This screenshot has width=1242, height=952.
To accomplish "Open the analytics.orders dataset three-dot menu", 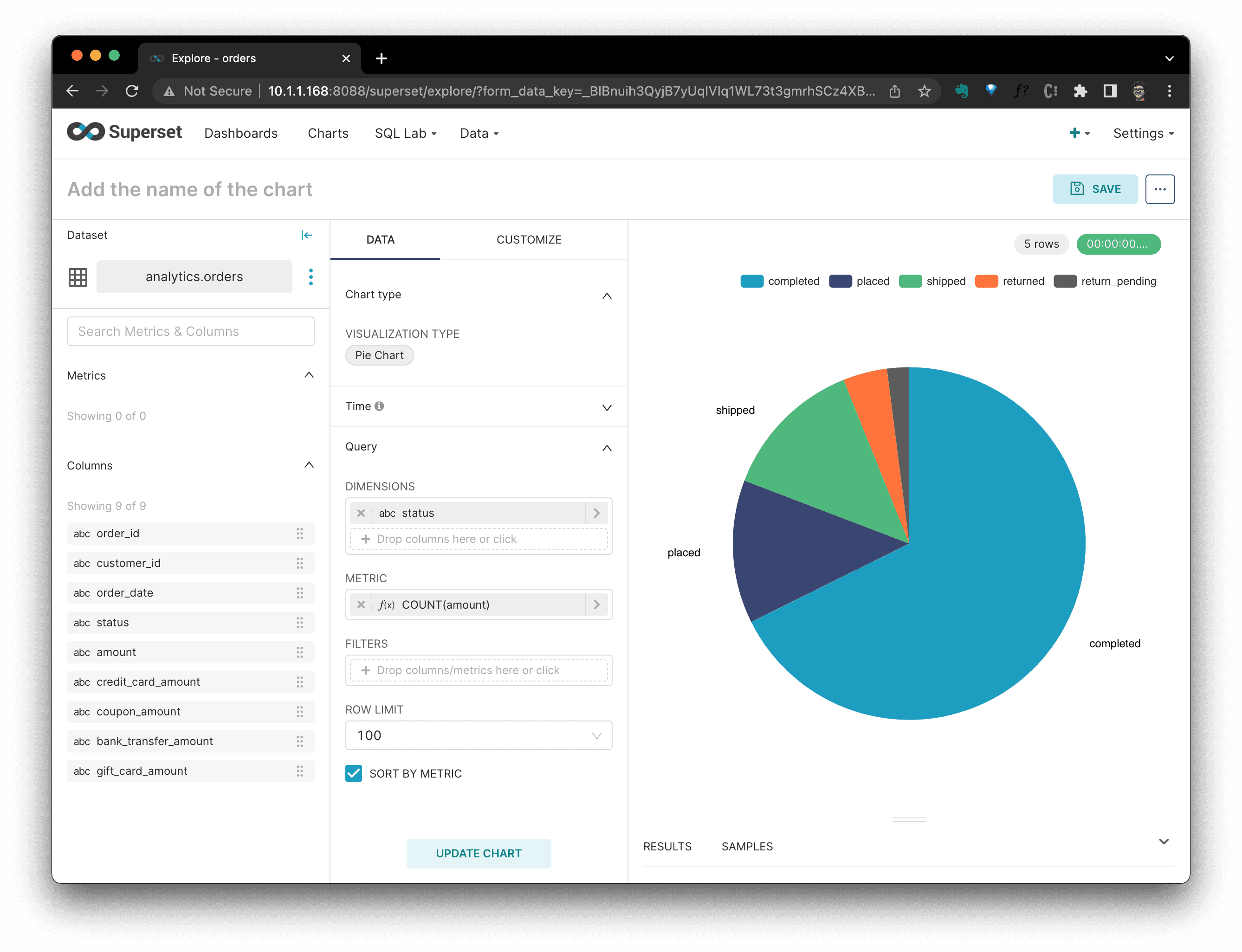I will click(310, 277).
